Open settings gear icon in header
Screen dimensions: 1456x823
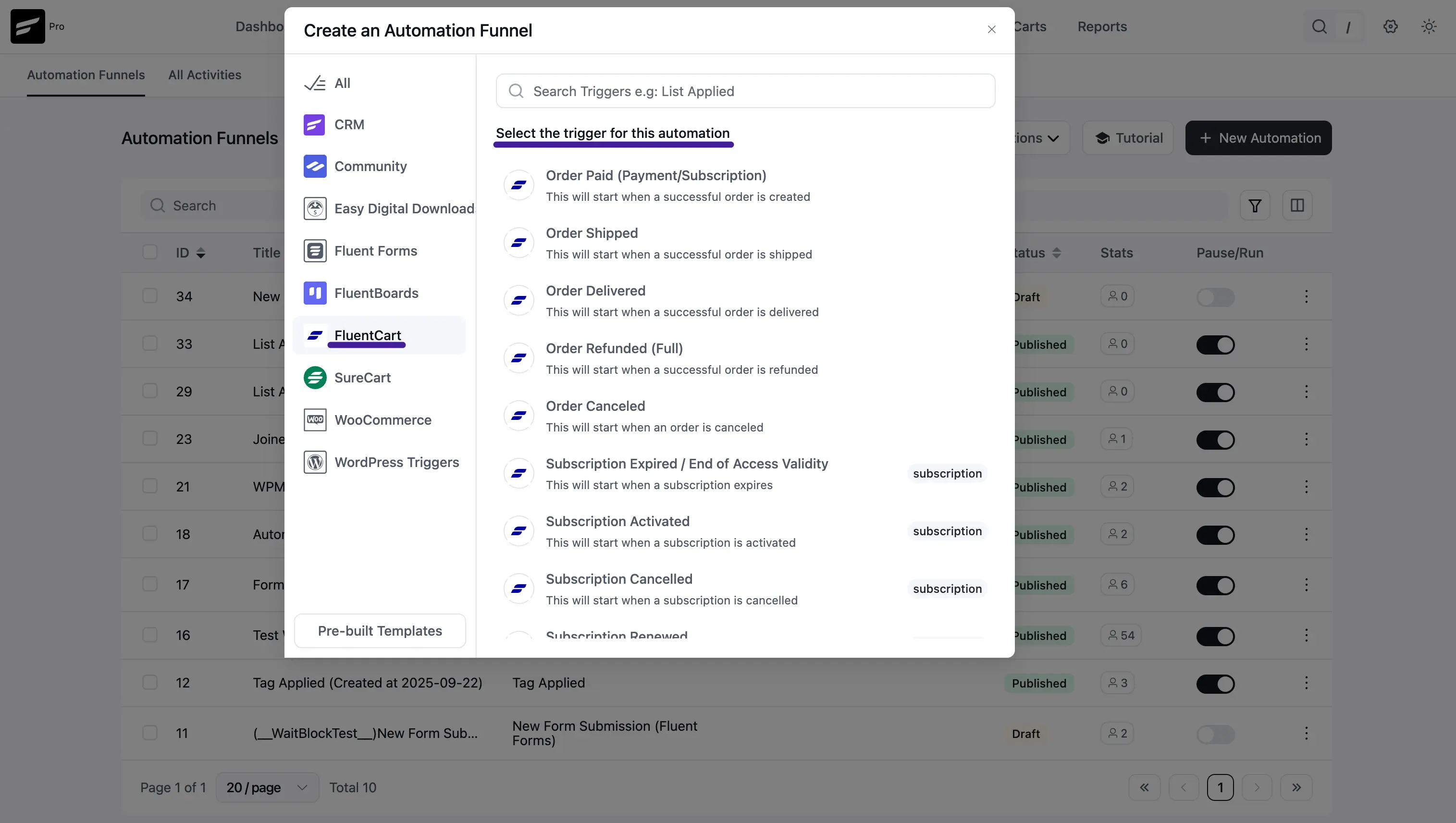1391,26
